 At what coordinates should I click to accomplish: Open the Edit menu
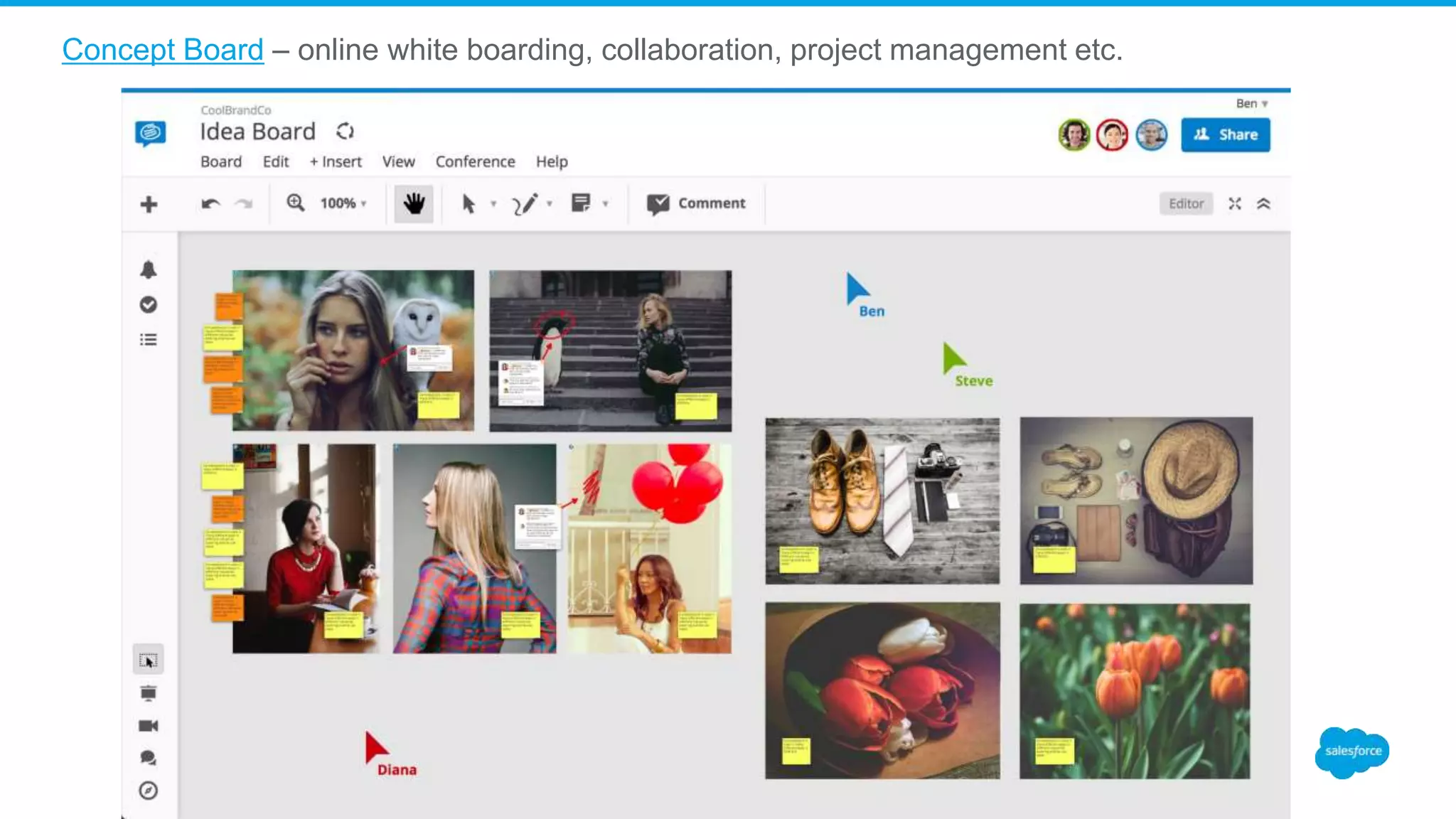tap(276, 162)
